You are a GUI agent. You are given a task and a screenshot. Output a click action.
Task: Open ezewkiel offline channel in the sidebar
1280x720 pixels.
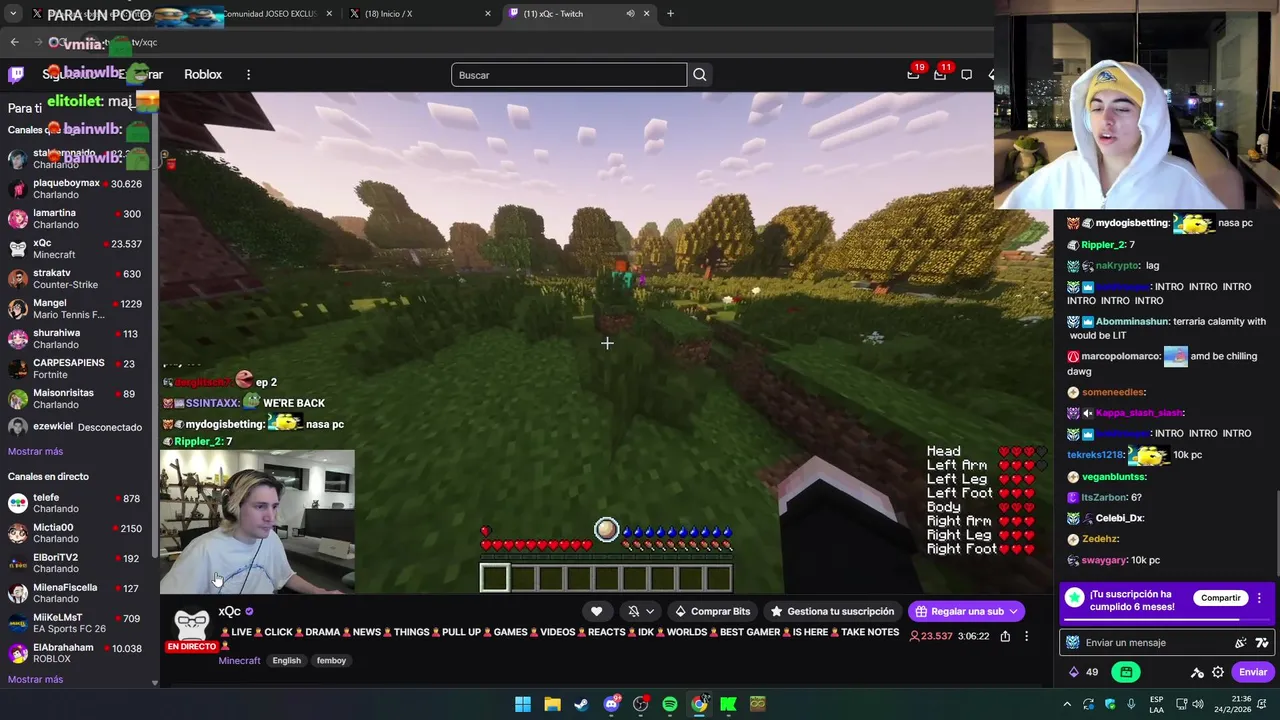78,427
